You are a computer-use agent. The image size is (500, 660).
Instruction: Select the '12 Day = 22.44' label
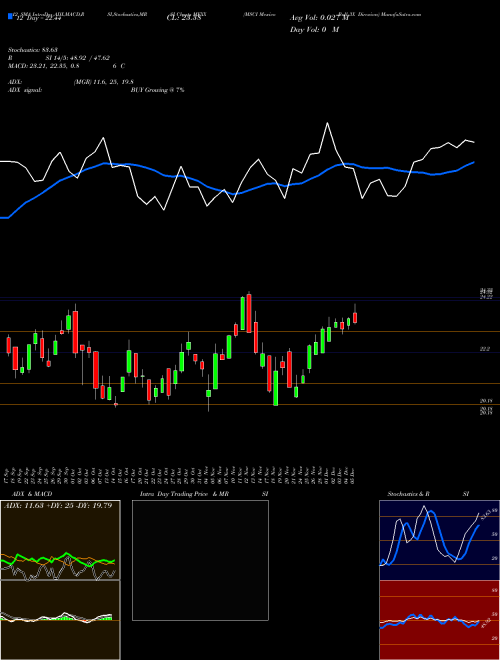coord(38,18)
